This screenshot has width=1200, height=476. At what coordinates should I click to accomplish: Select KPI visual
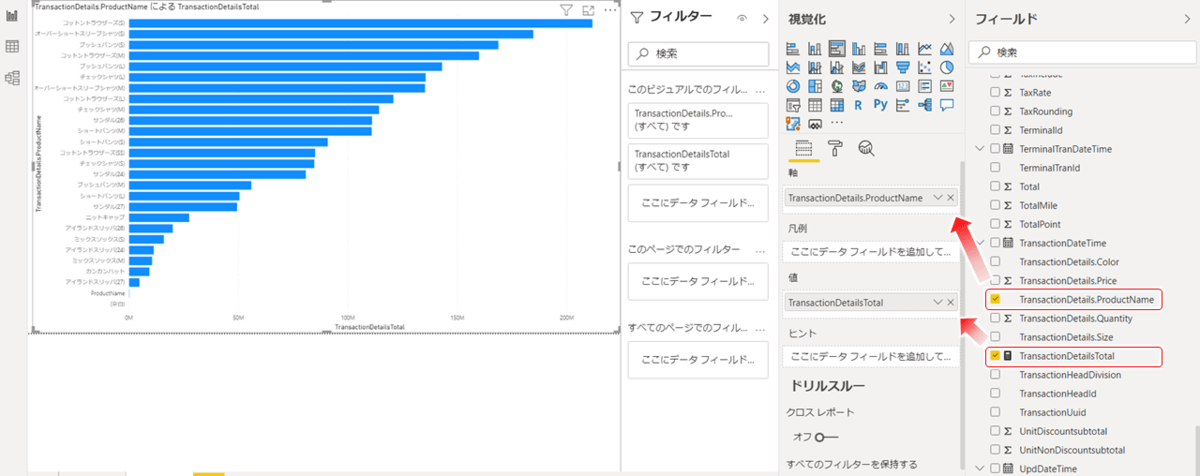coord(947,86)
